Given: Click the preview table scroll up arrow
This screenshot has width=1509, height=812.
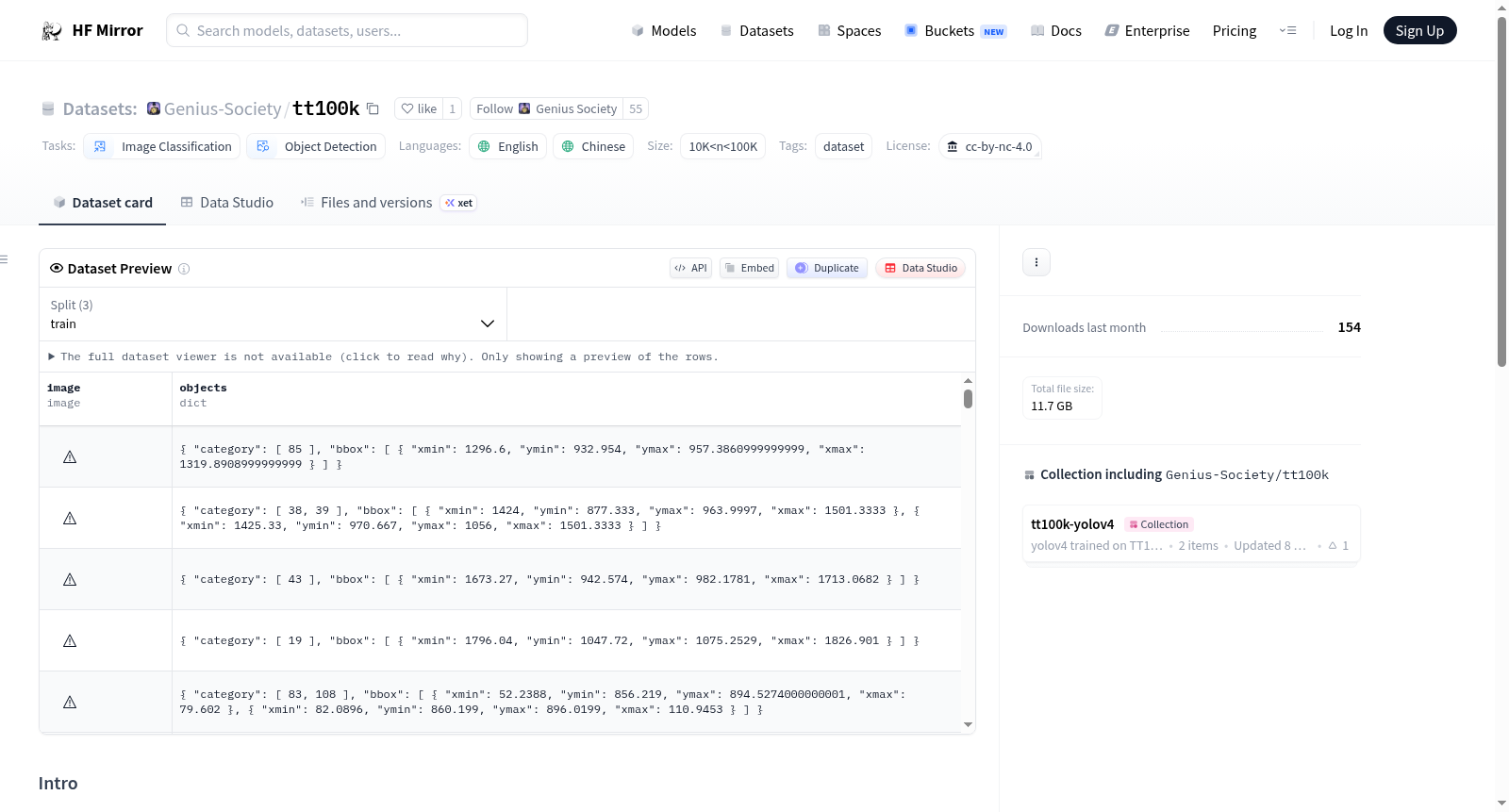Looking at the screenshot, I should (968, 381).
